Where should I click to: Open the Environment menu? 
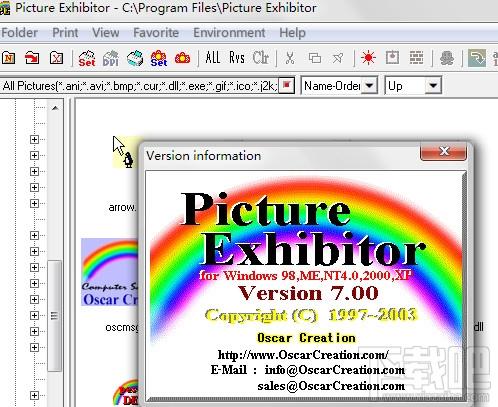tap(229, 33)
